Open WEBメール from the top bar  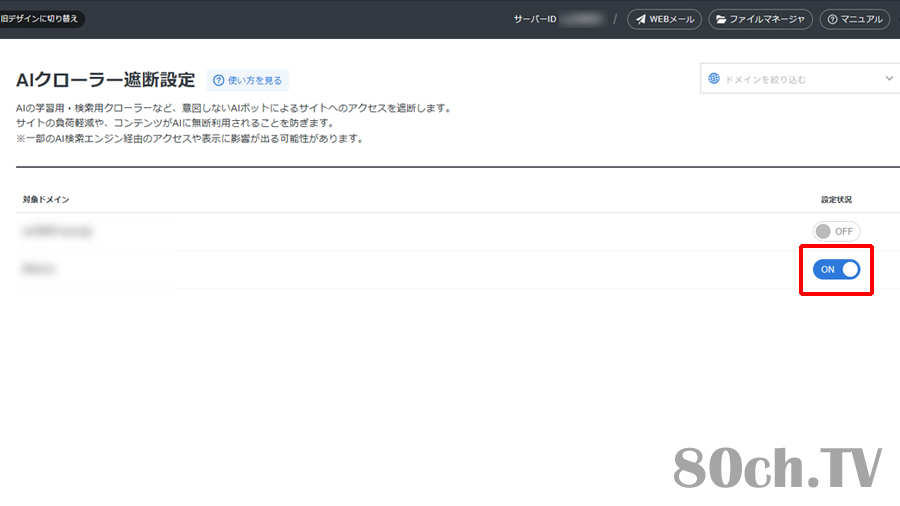[x=664, y=19]
